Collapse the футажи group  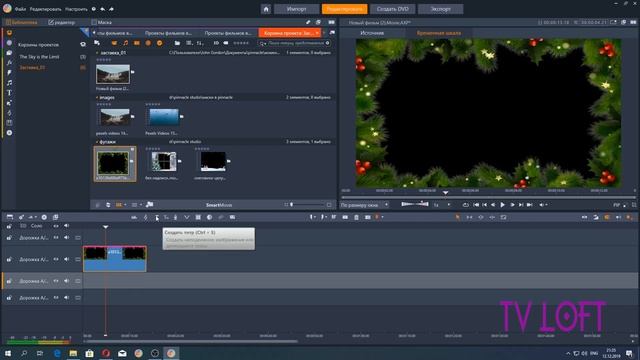97,142
